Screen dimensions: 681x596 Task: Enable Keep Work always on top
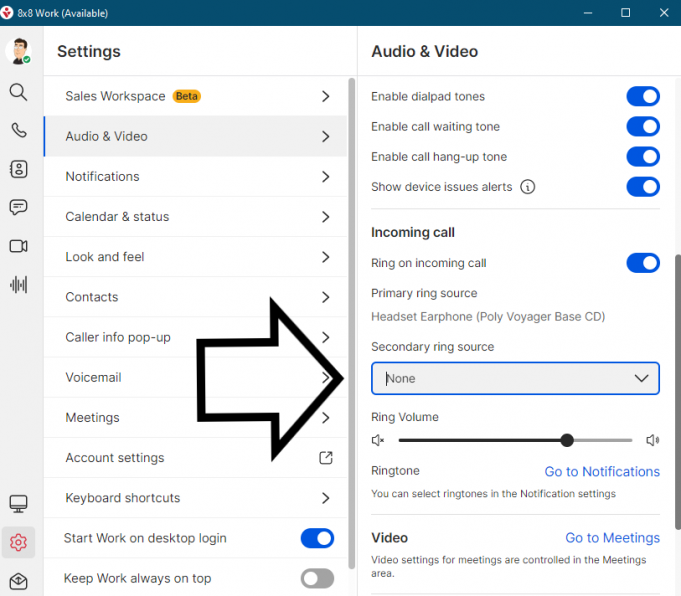pyautogui.click(x=317, y=578)
